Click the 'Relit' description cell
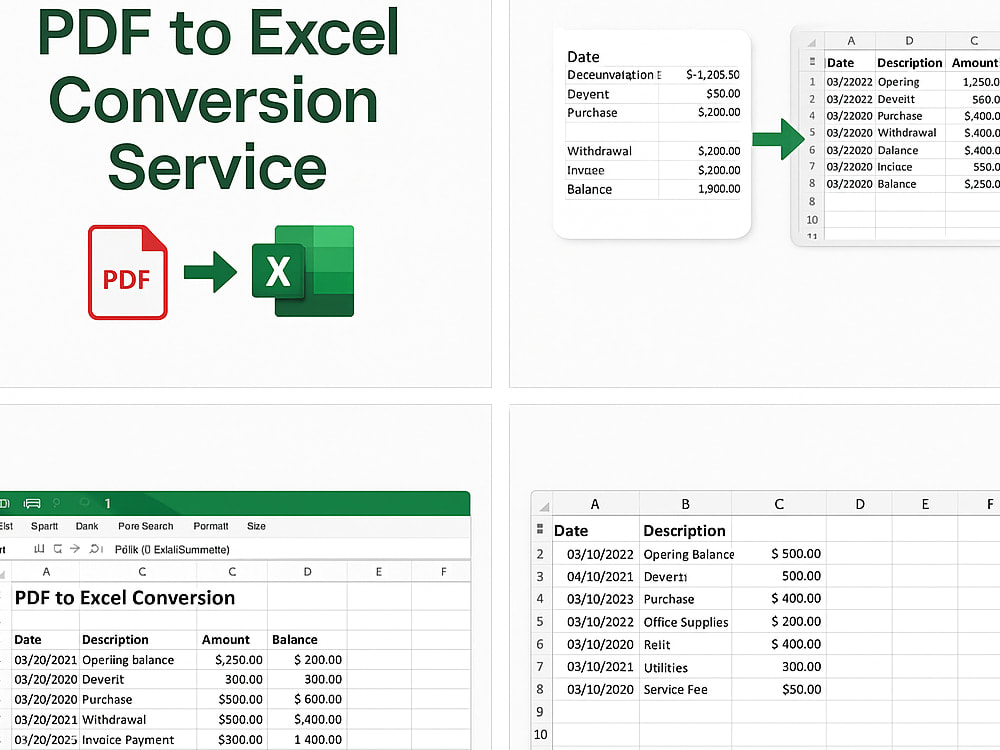This screenshot has height=750, width=1000. (657, 645)
